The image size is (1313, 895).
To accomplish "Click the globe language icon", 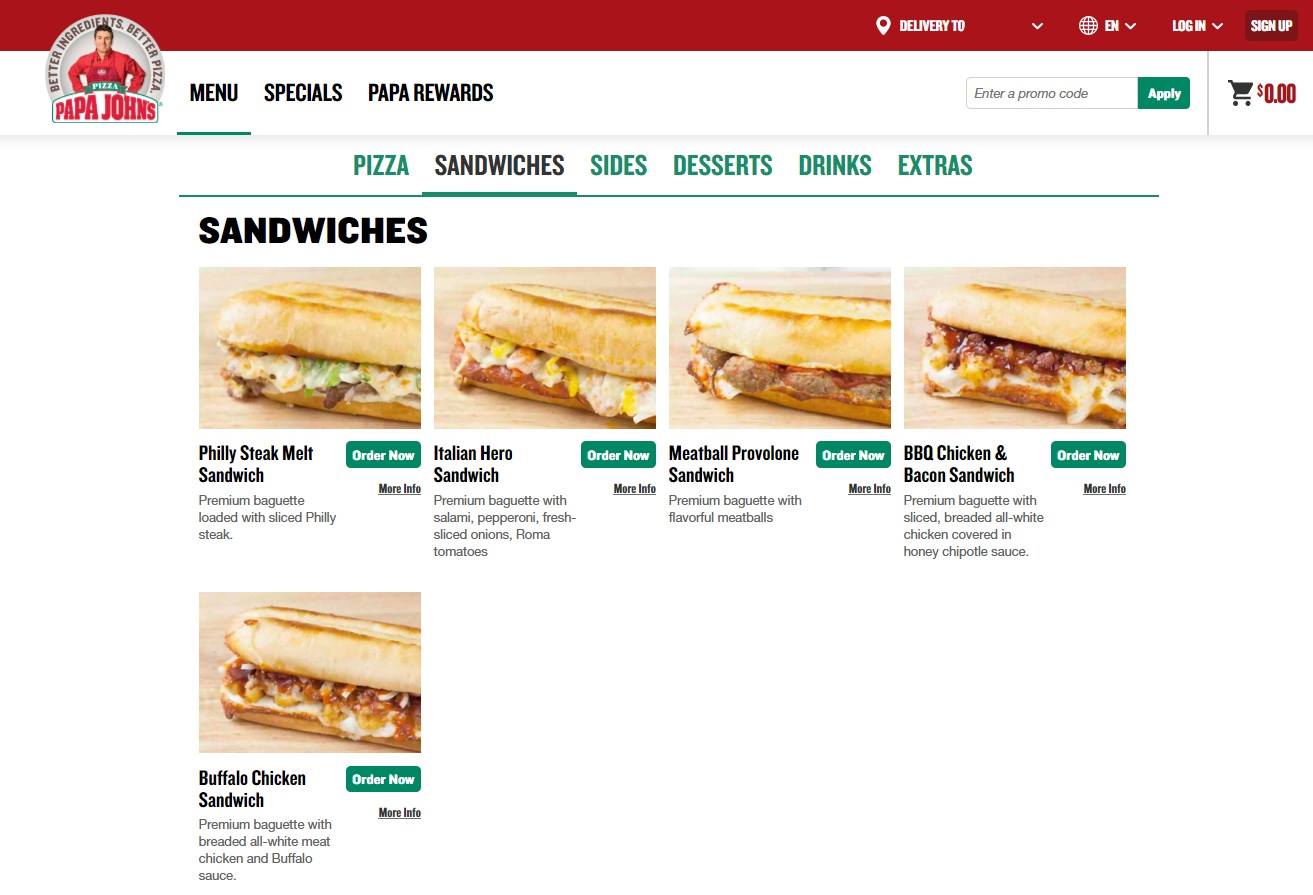I will point(1088,26).
